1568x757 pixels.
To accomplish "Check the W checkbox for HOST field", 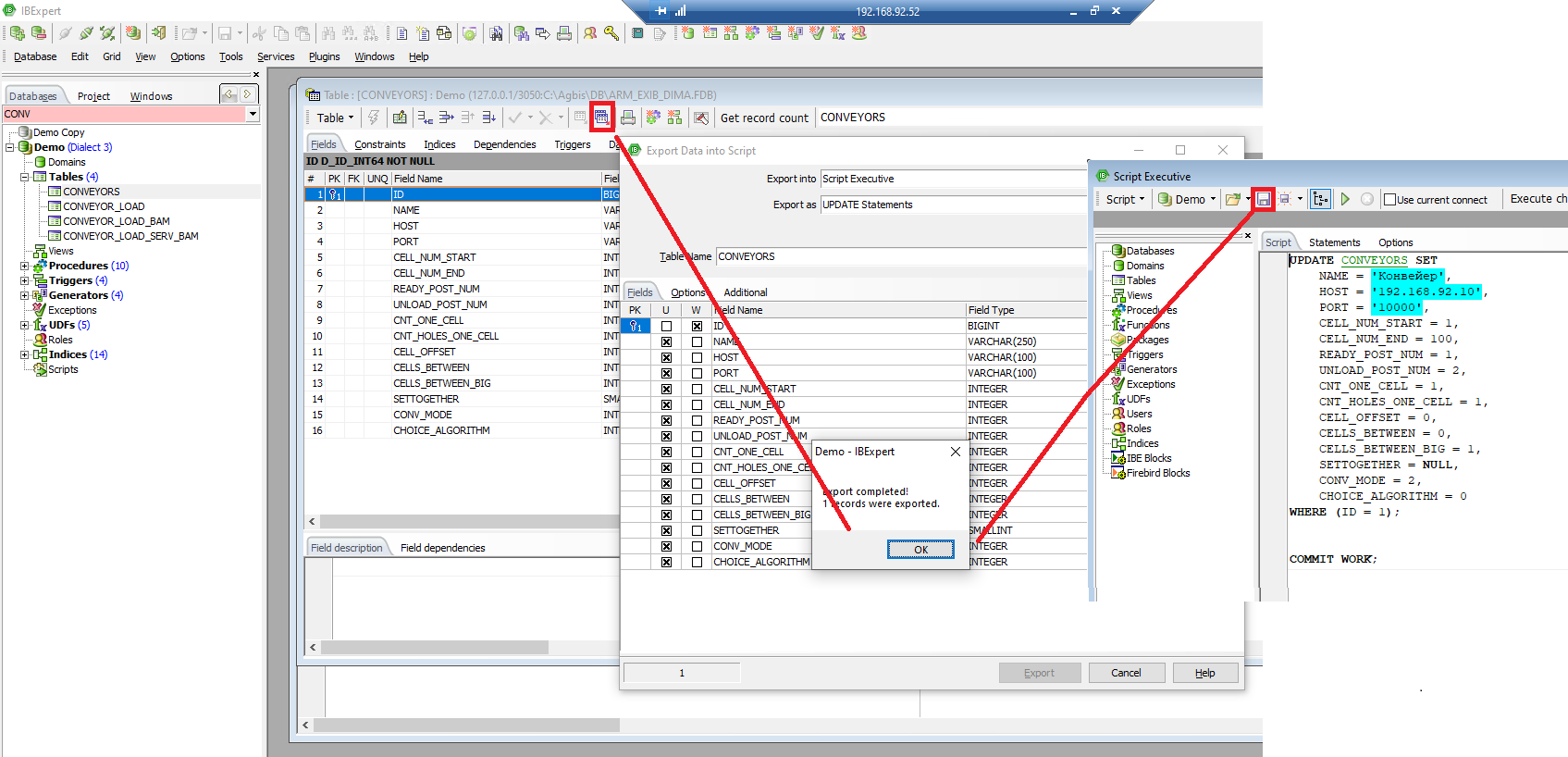I will tap(697, 358).
